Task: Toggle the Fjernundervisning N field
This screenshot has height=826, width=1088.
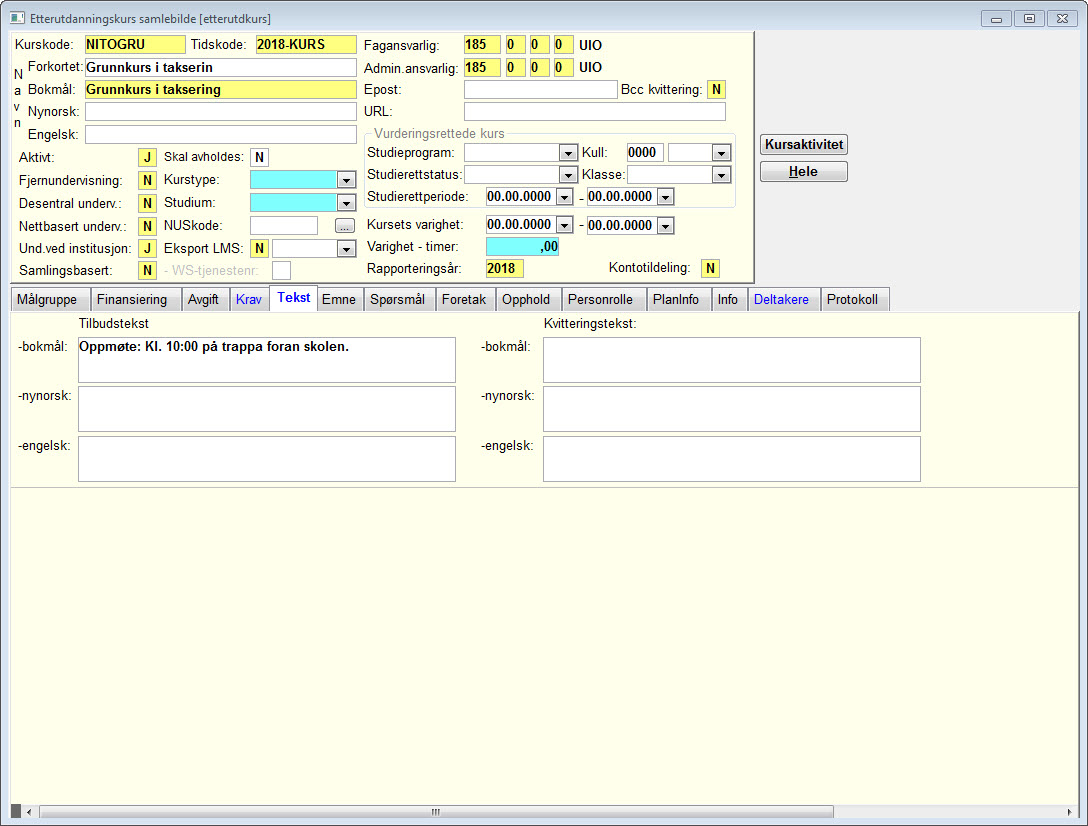Action: [147, 180]
